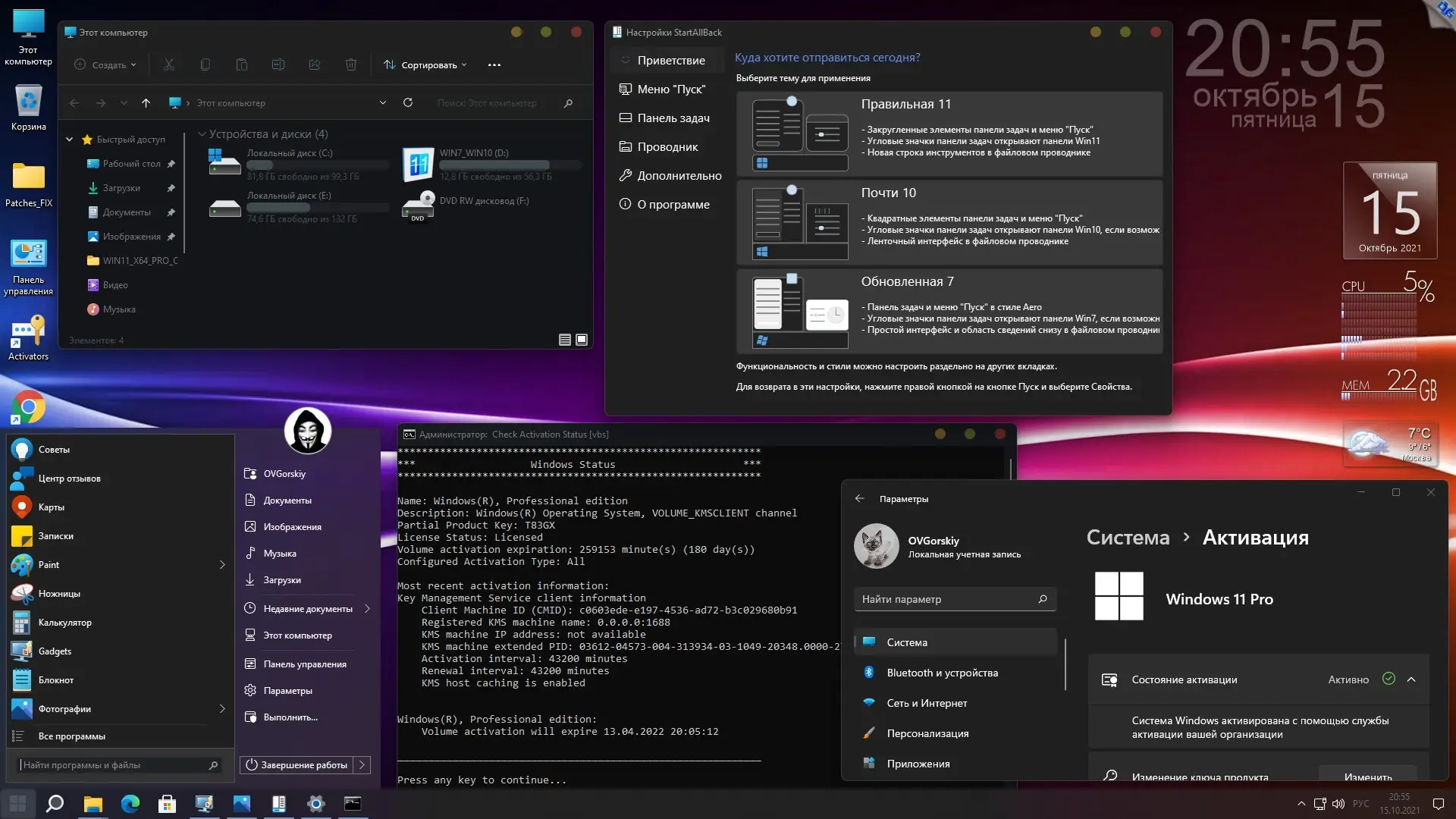Click the "Завершение работы" shutdown button

[297, 765]
